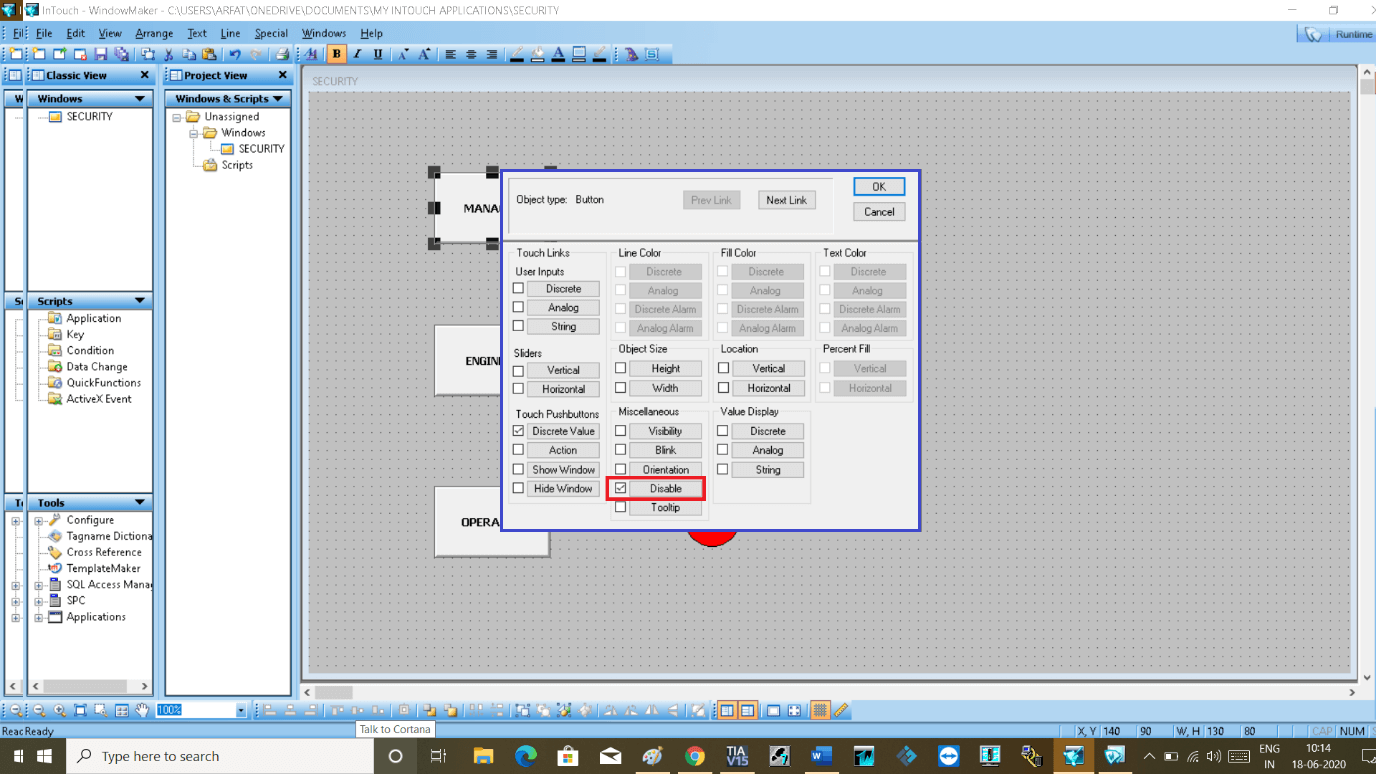Open the Windows panel dropdown arrow
The height and width of the screenshot is (774, 1376).
(140, 99)
